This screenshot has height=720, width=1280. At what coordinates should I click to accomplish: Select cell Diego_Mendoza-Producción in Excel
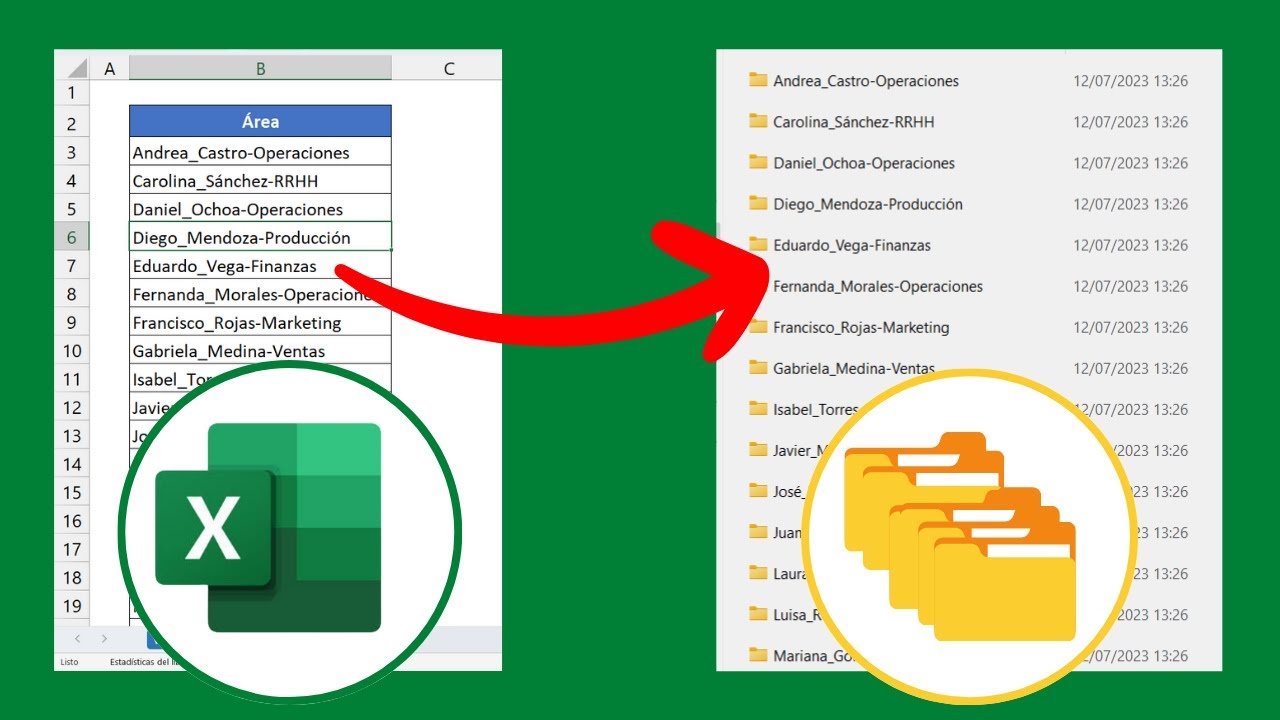pyautogui.click(x=260, y=237)
